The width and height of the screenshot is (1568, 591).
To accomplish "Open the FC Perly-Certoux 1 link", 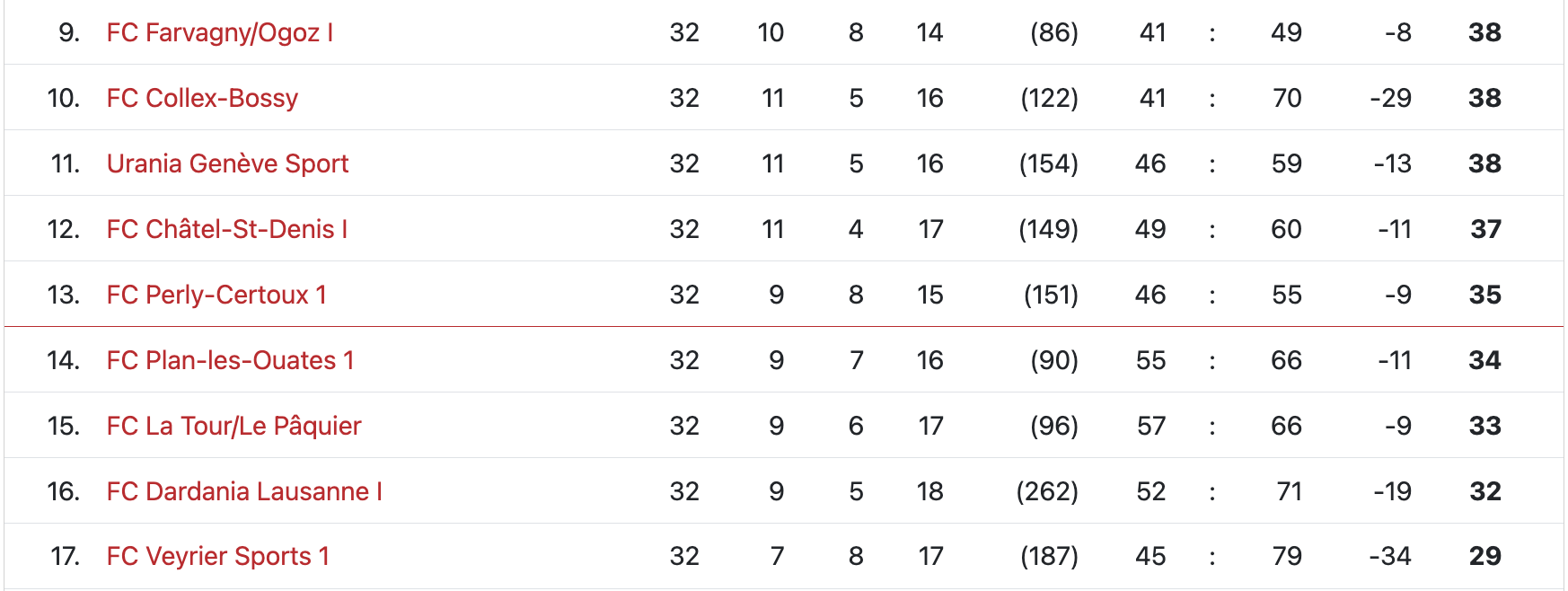I will click(216, 295).
